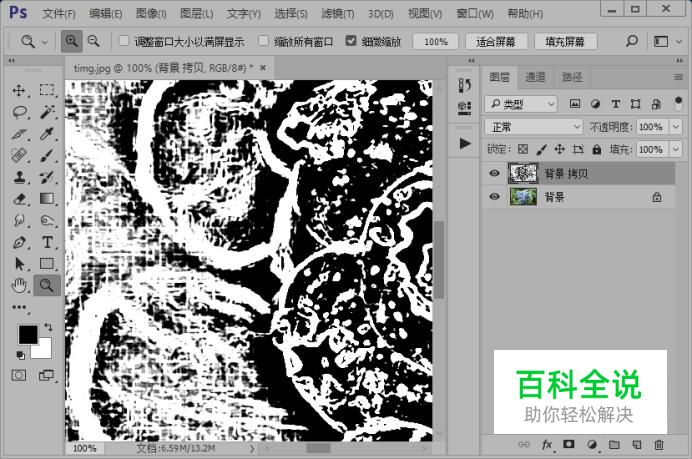Switch to the 通道 tab
The height and width of the screenshot is (459, 692).
pos(535,77)
